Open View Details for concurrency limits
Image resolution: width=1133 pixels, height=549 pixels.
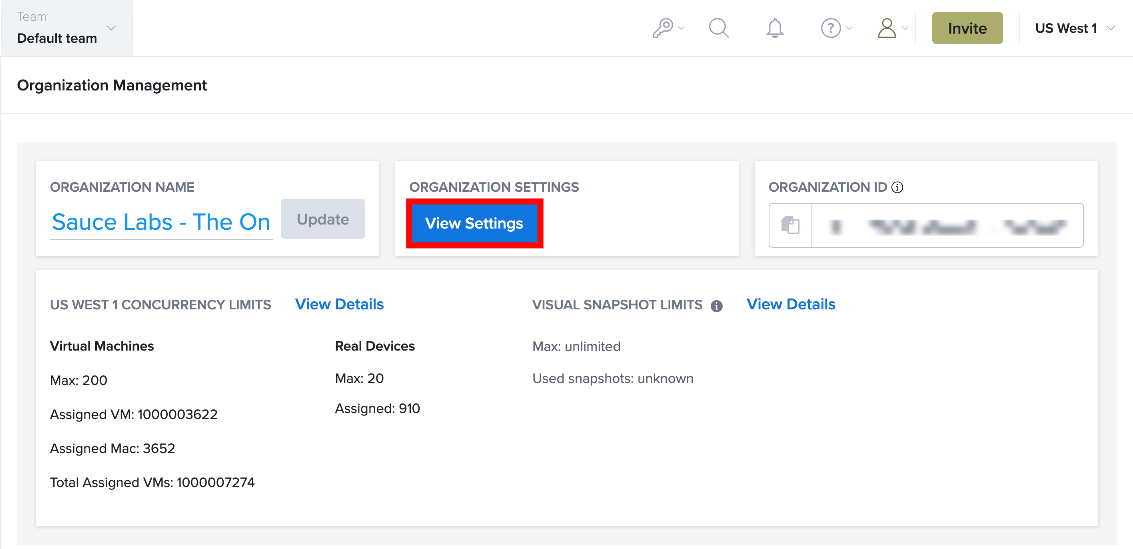[340, 304]
